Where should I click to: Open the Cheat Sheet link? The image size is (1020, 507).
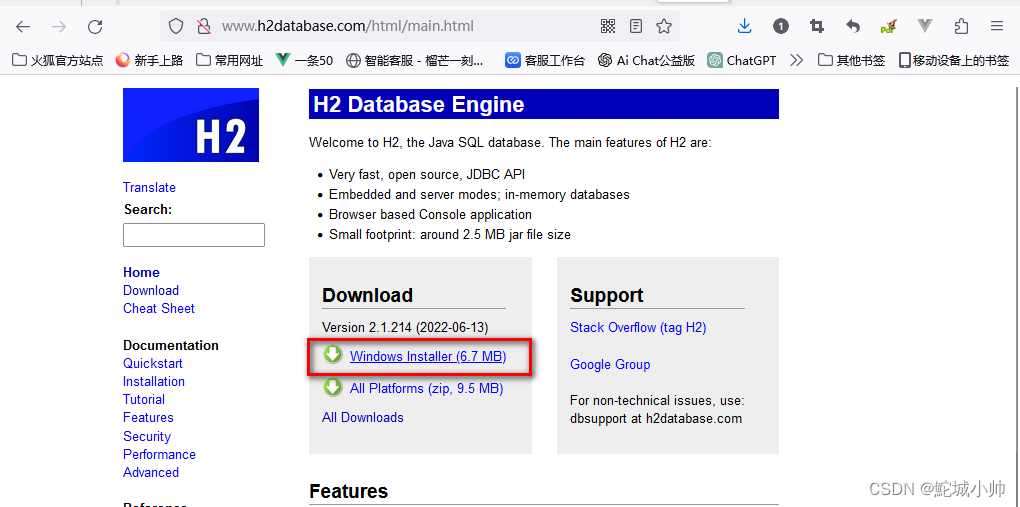click(159, 308)
